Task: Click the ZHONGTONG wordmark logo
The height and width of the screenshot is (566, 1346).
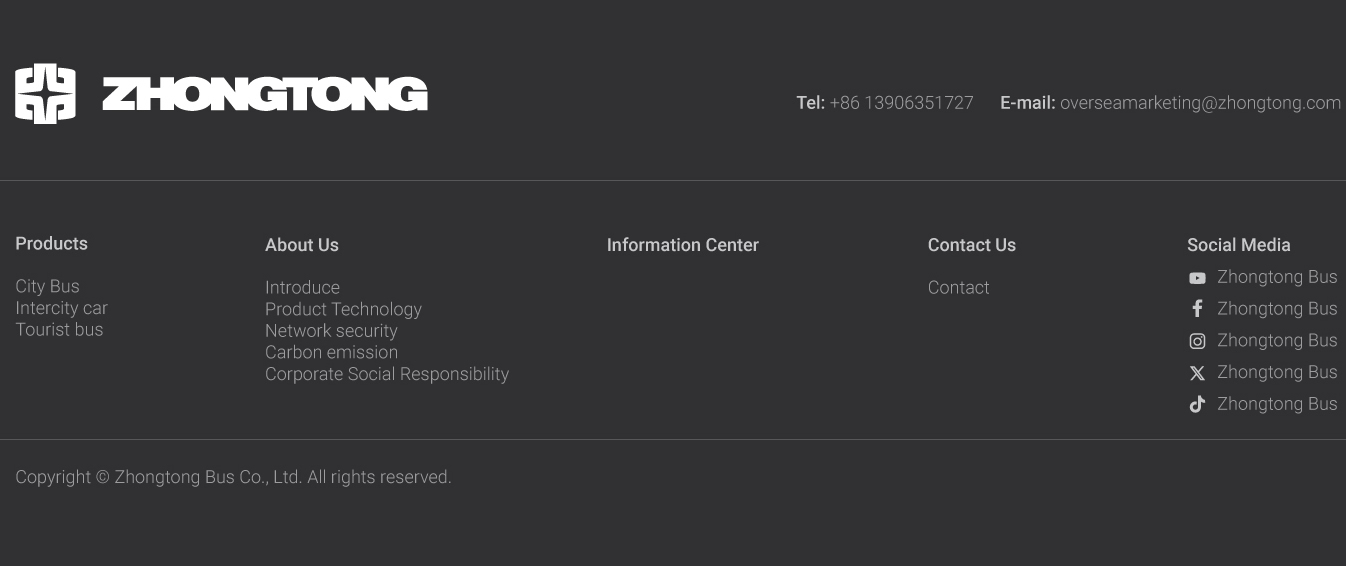Action: (x=265, y=94)
